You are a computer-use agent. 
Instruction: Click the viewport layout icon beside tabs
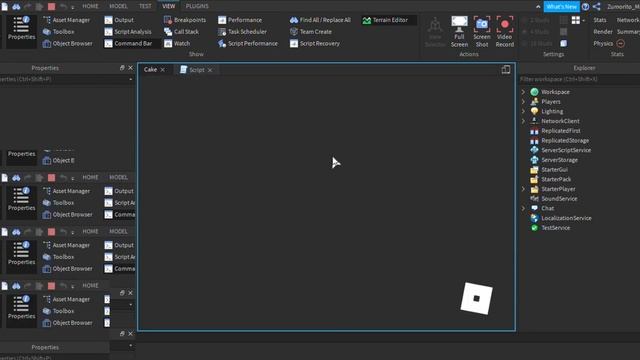[x=506, y=69]
